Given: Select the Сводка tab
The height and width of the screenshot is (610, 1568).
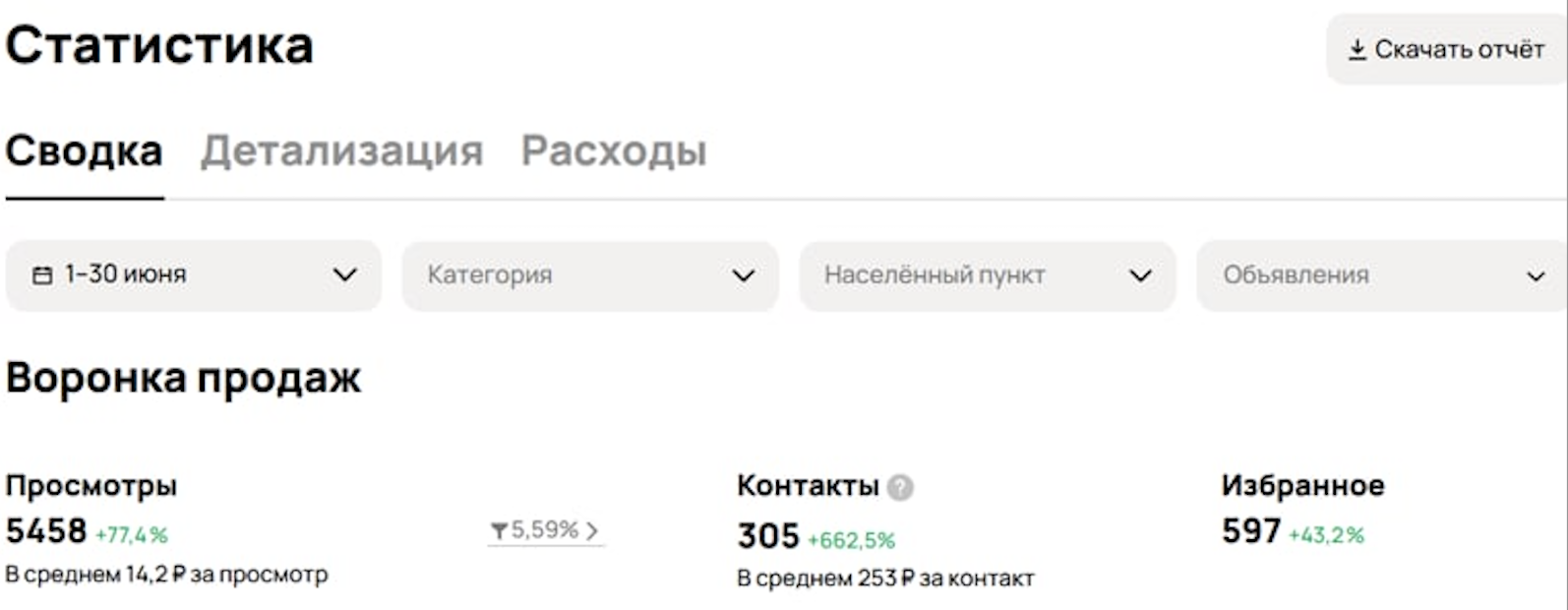Looking at the screenshot, I should tap(84, 152).
